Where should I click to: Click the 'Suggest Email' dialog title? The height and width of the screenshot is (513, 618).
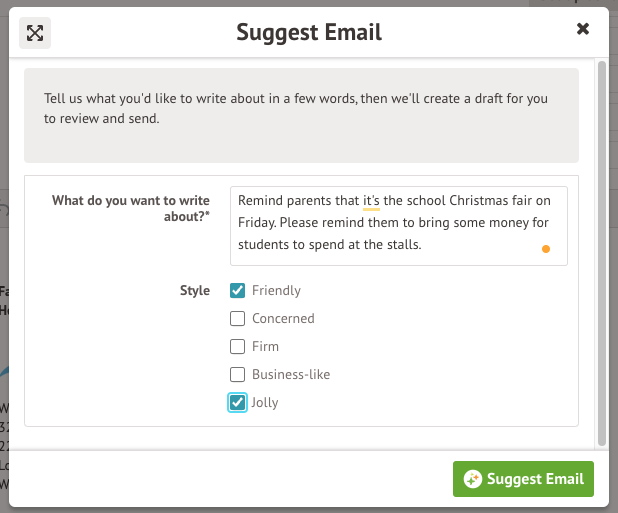pos(309,33)
